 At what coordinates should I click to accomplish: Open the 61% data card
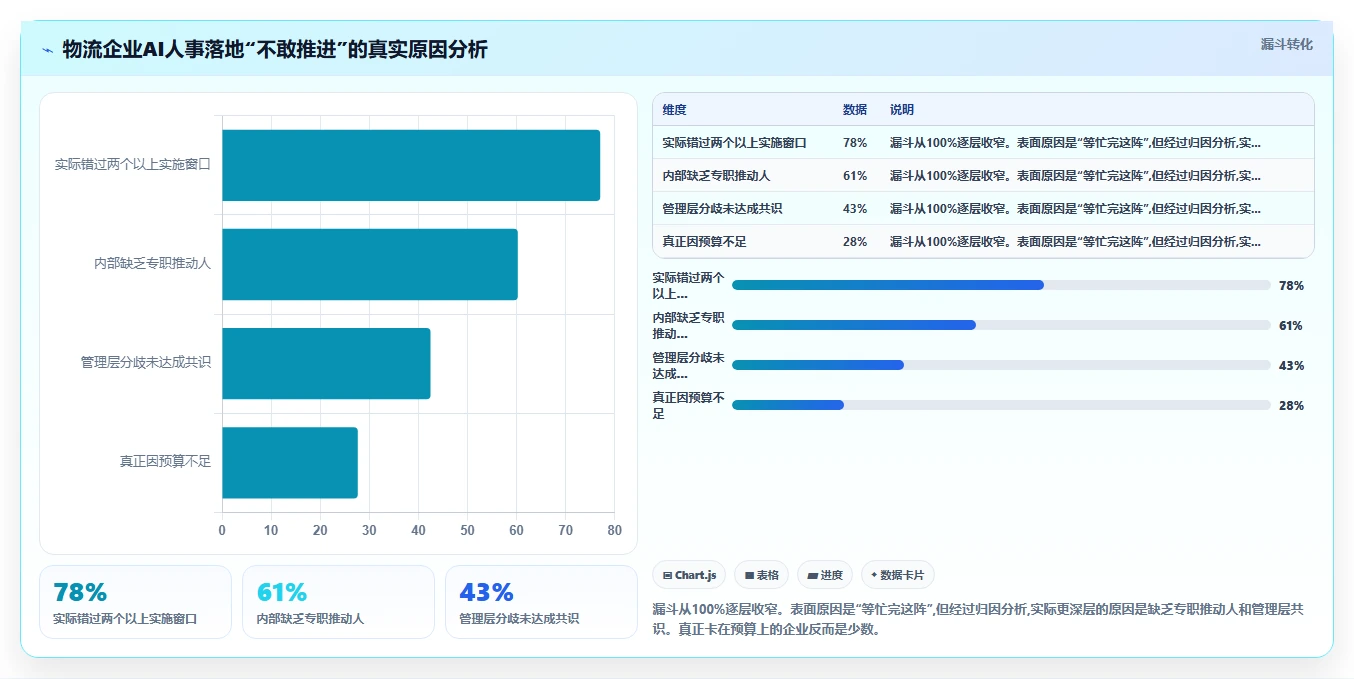338,602
